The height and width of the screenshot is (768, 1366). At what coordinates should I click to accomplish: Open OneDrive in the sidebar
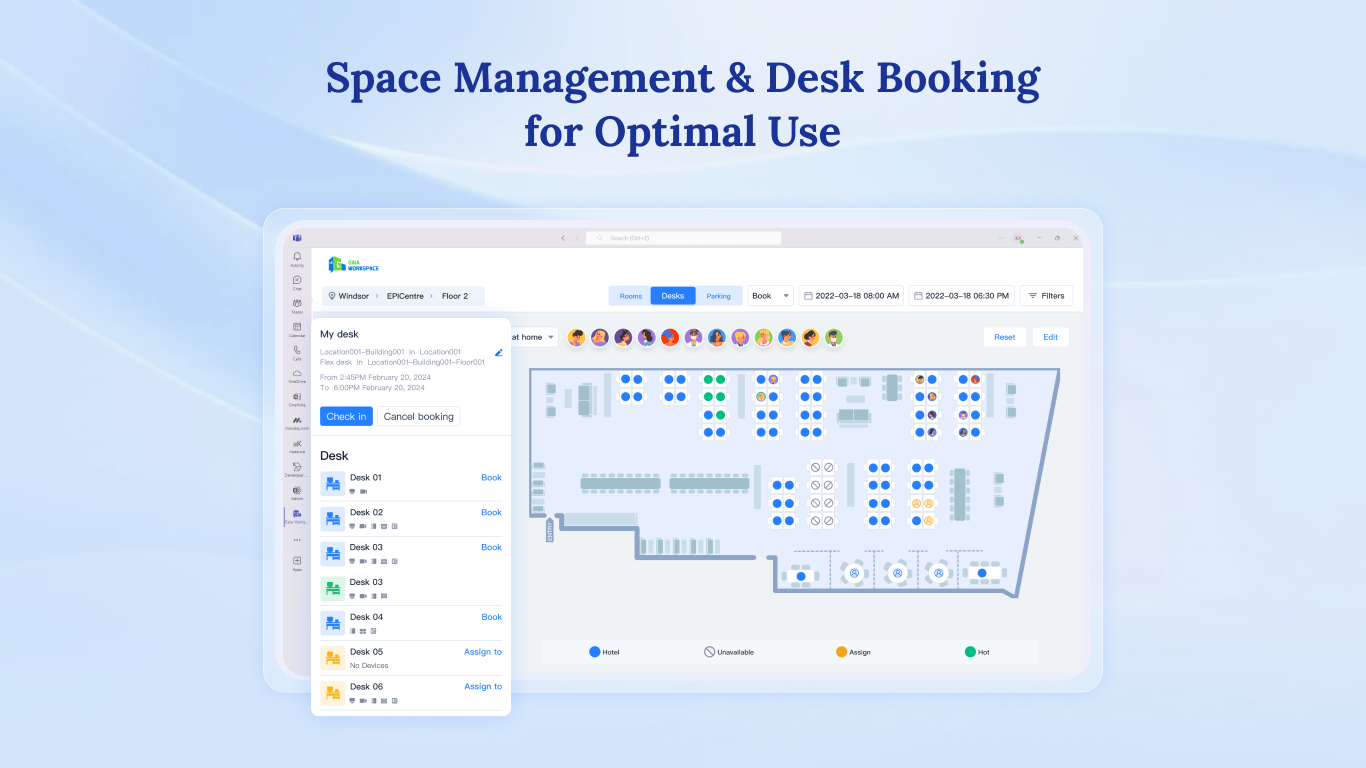[x=297, y=375]
